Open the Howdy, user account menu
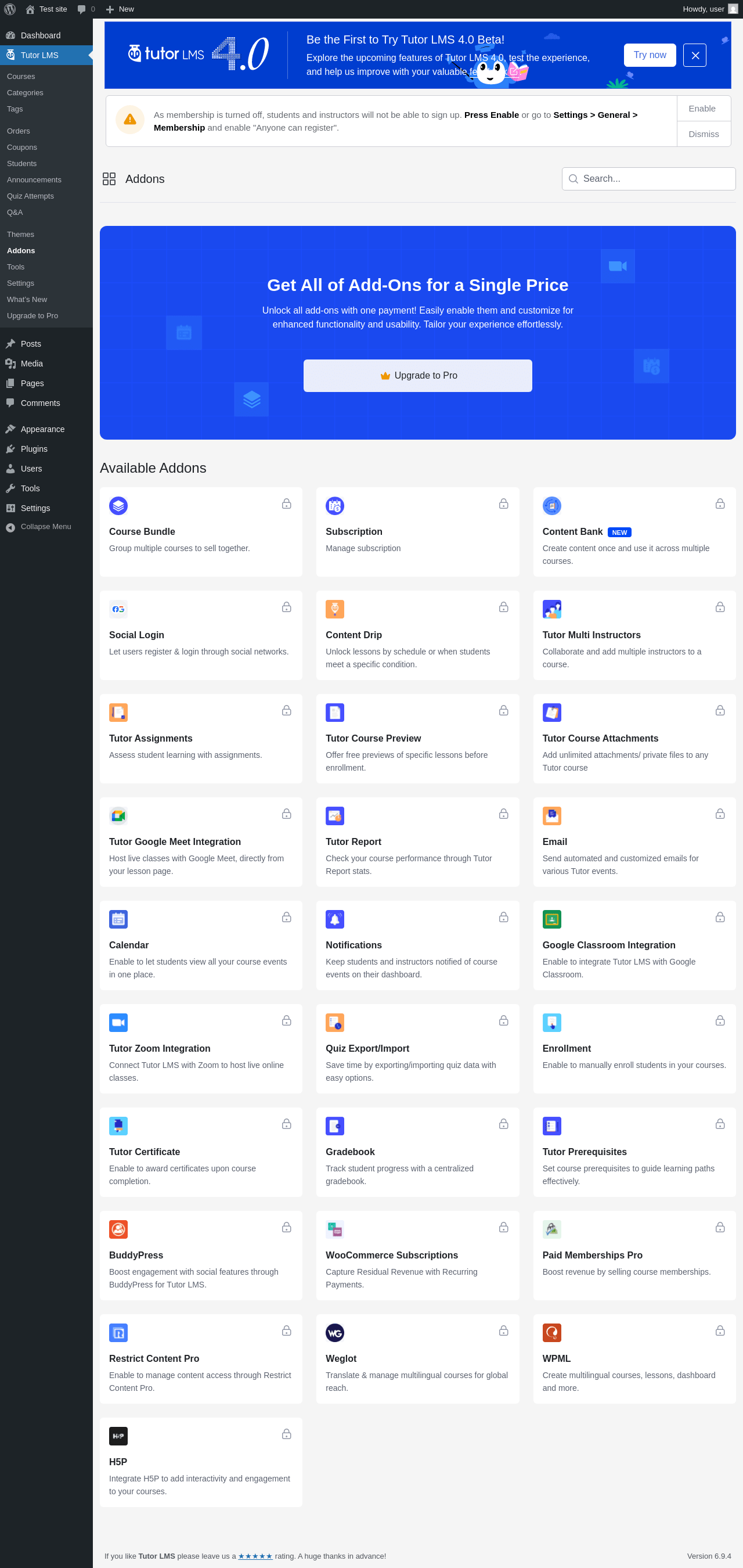 709,9
